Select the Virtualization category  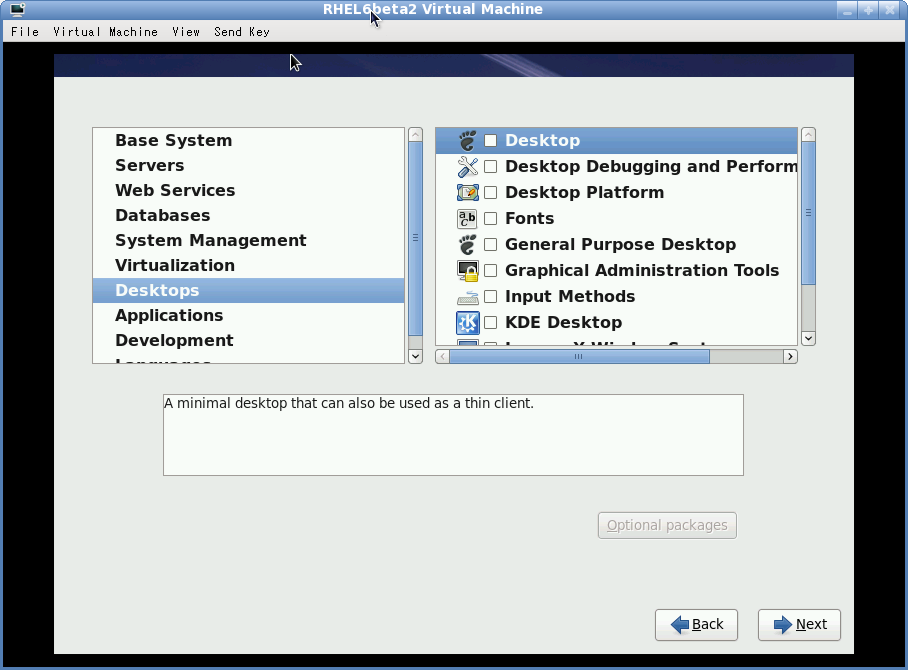click(248, 265)
